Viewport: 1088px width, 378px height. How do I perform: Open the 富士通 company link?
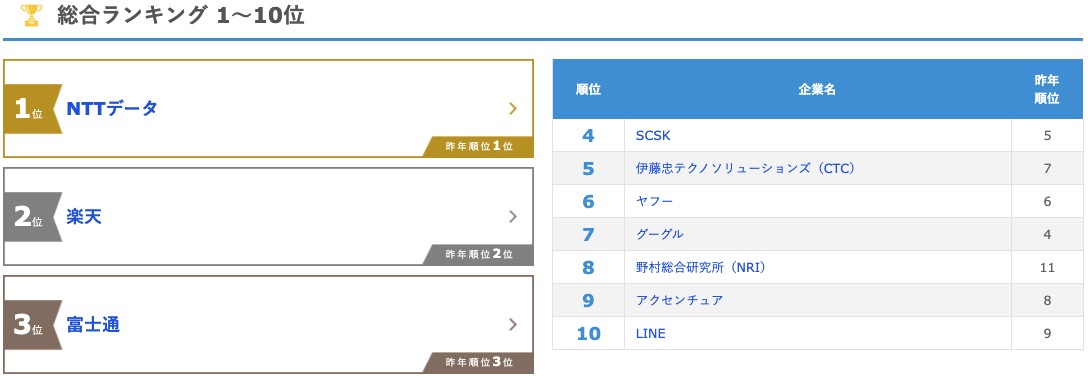click(93, 325)
